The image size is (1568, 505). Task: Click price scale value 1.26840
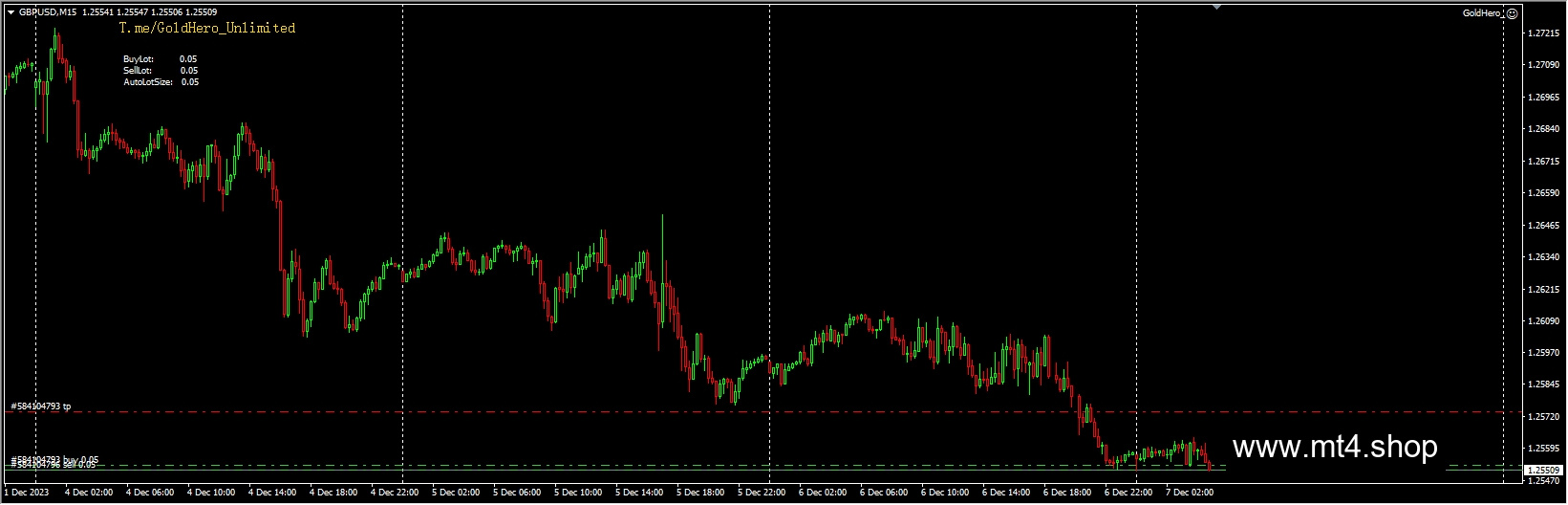pos(1543,129)
